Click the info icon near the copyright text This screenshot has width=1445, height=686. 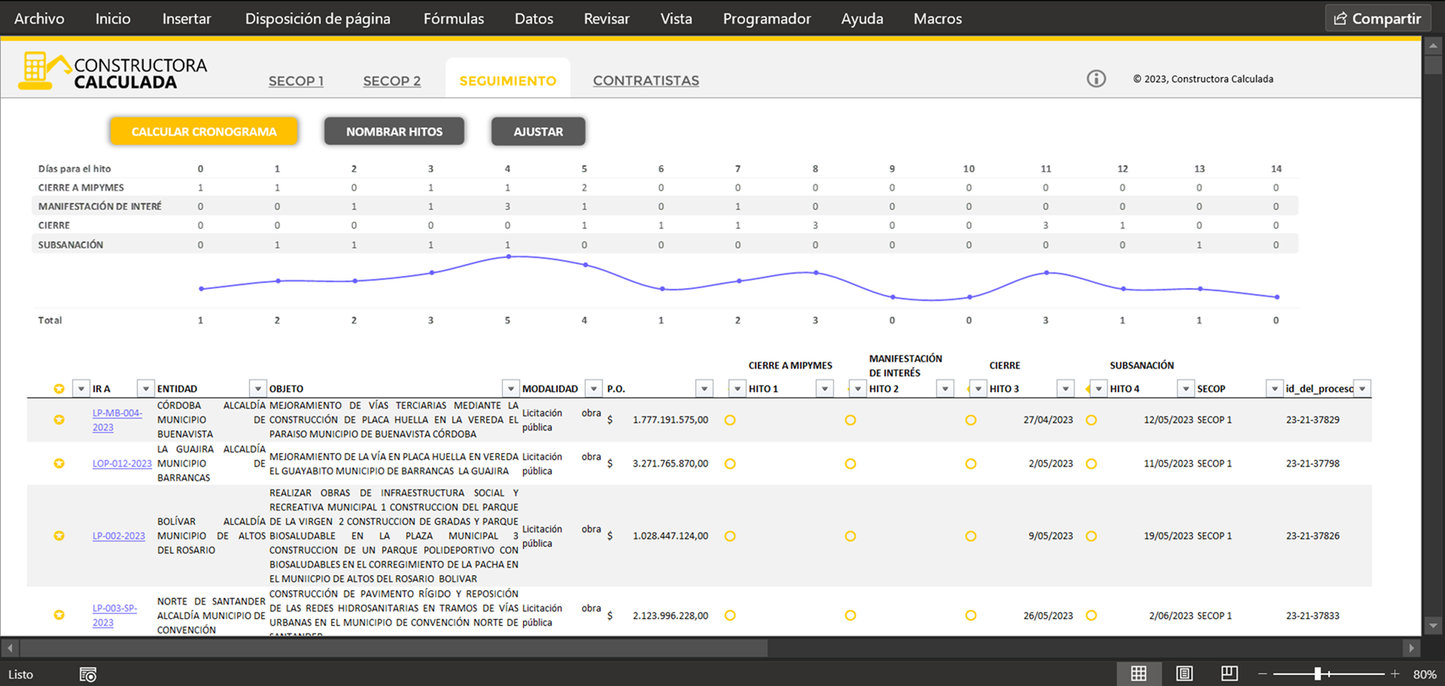point(1096,79)
